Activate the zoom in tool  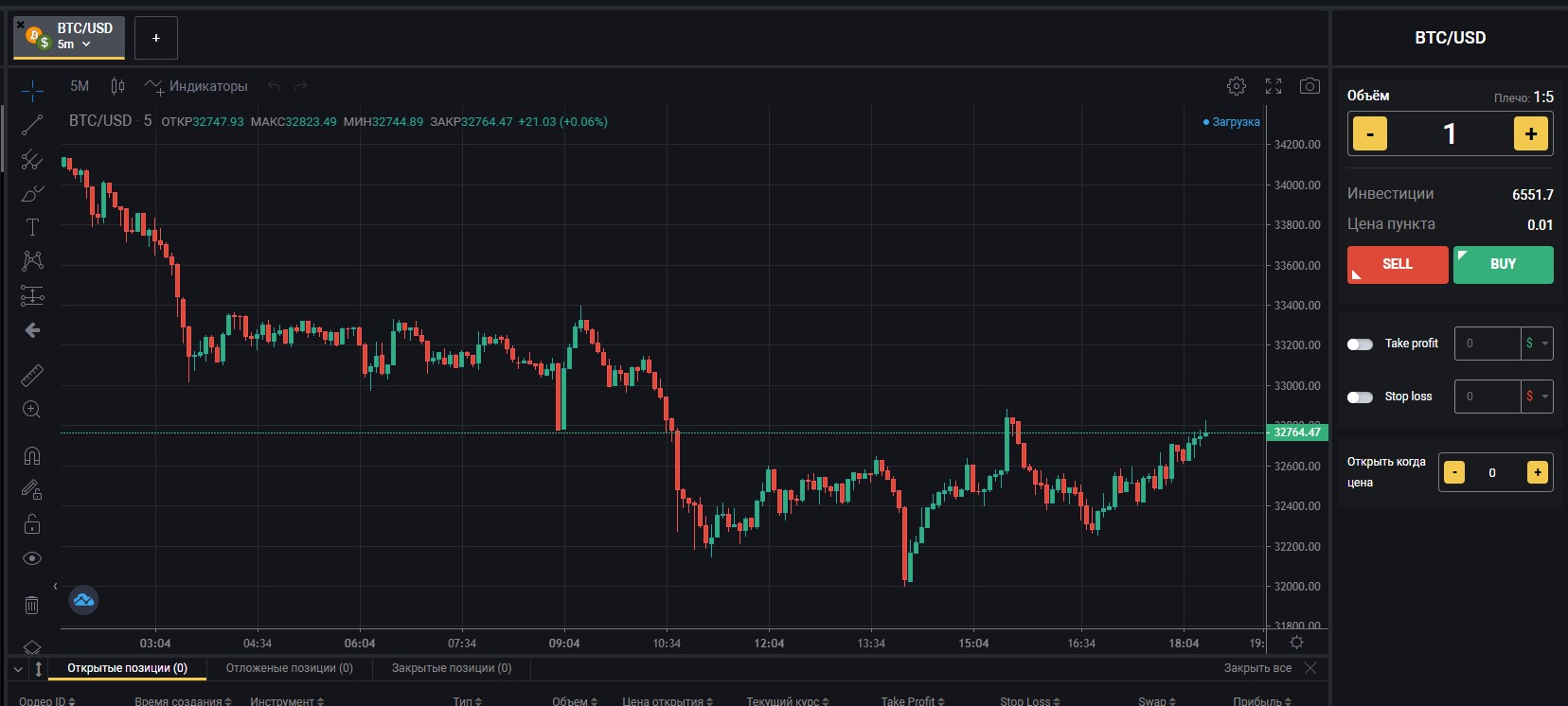pos(32,410)
